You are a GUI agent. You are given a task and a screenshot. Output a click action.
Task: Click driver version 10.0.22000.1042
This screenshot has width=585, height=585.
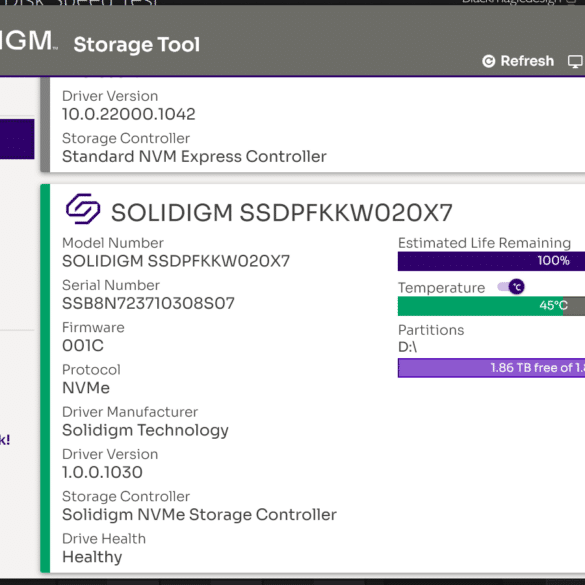tap(129, 114)
